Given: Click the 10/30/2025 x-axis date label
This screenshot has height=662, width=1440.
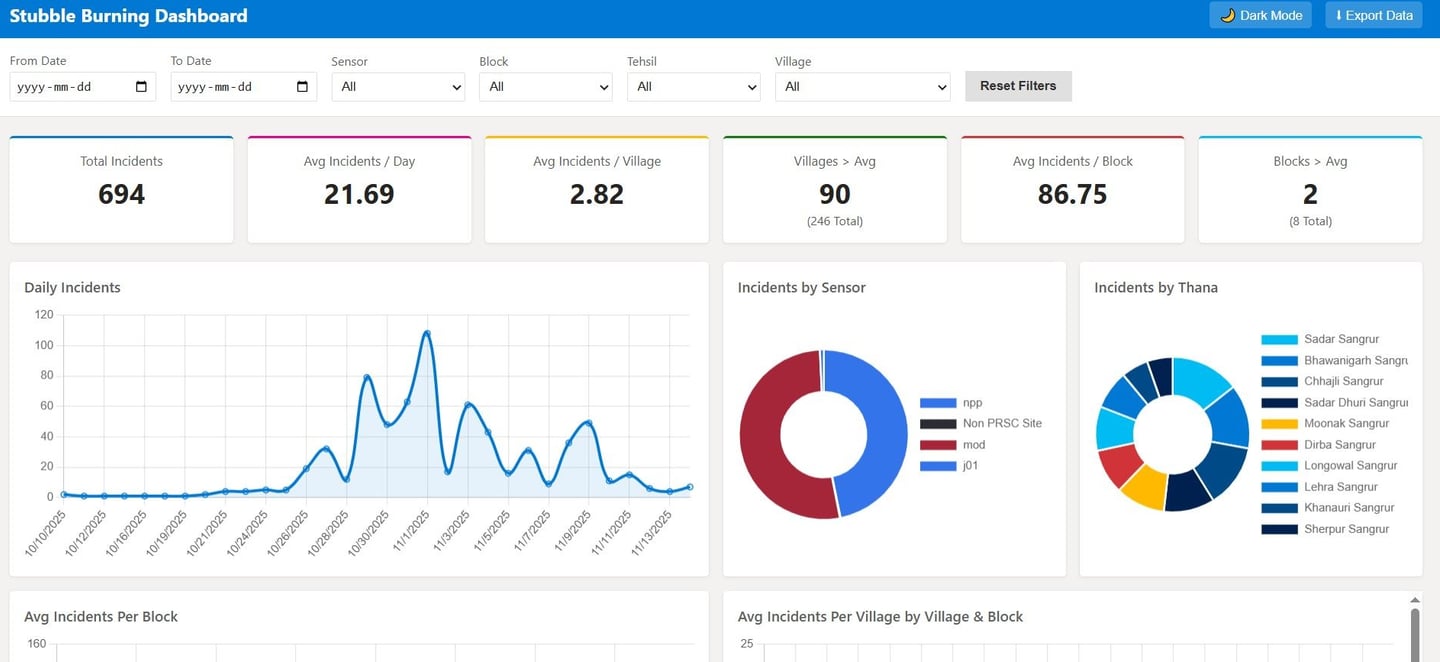Looking at the screenshot, I should tap(369, 534).
